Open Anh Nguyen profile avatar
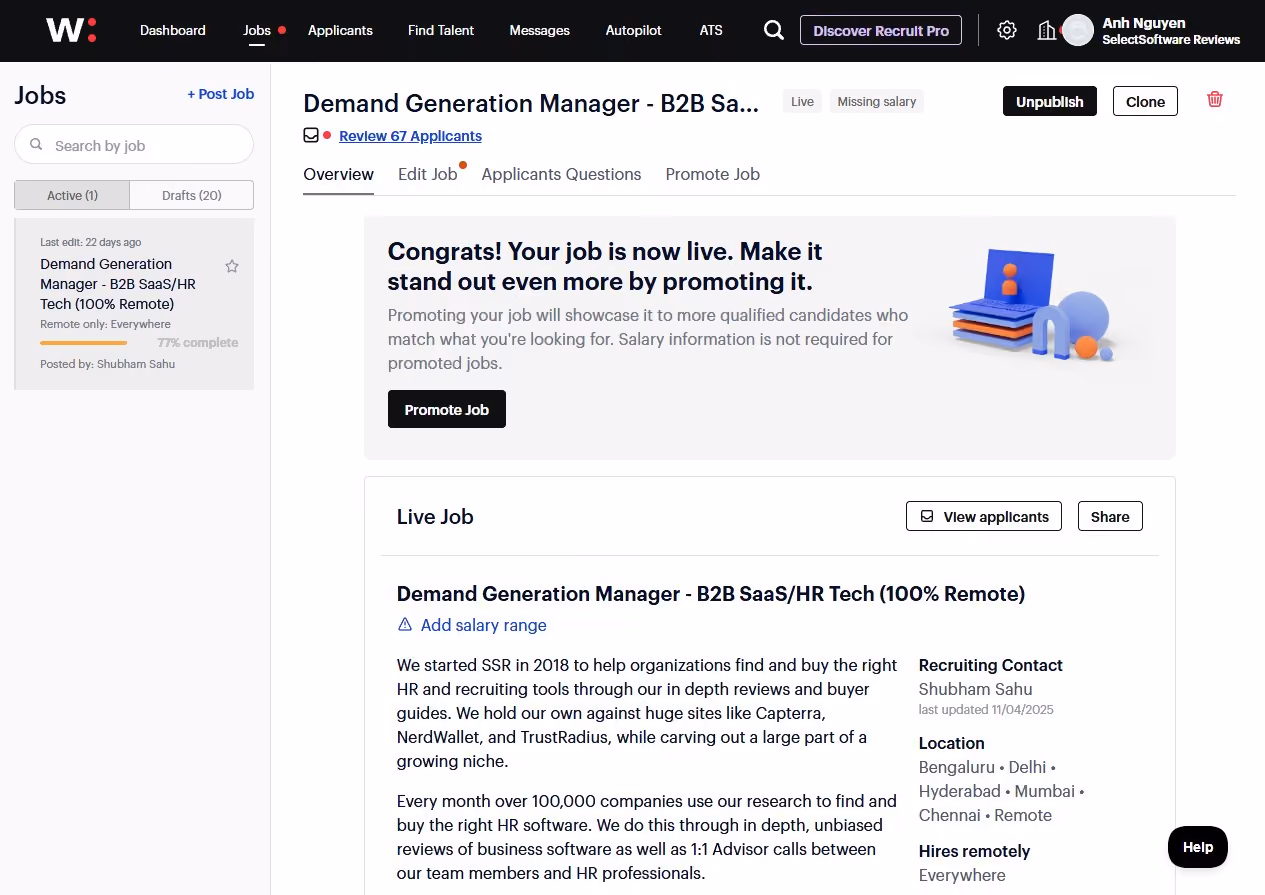 click(1078, 30)
